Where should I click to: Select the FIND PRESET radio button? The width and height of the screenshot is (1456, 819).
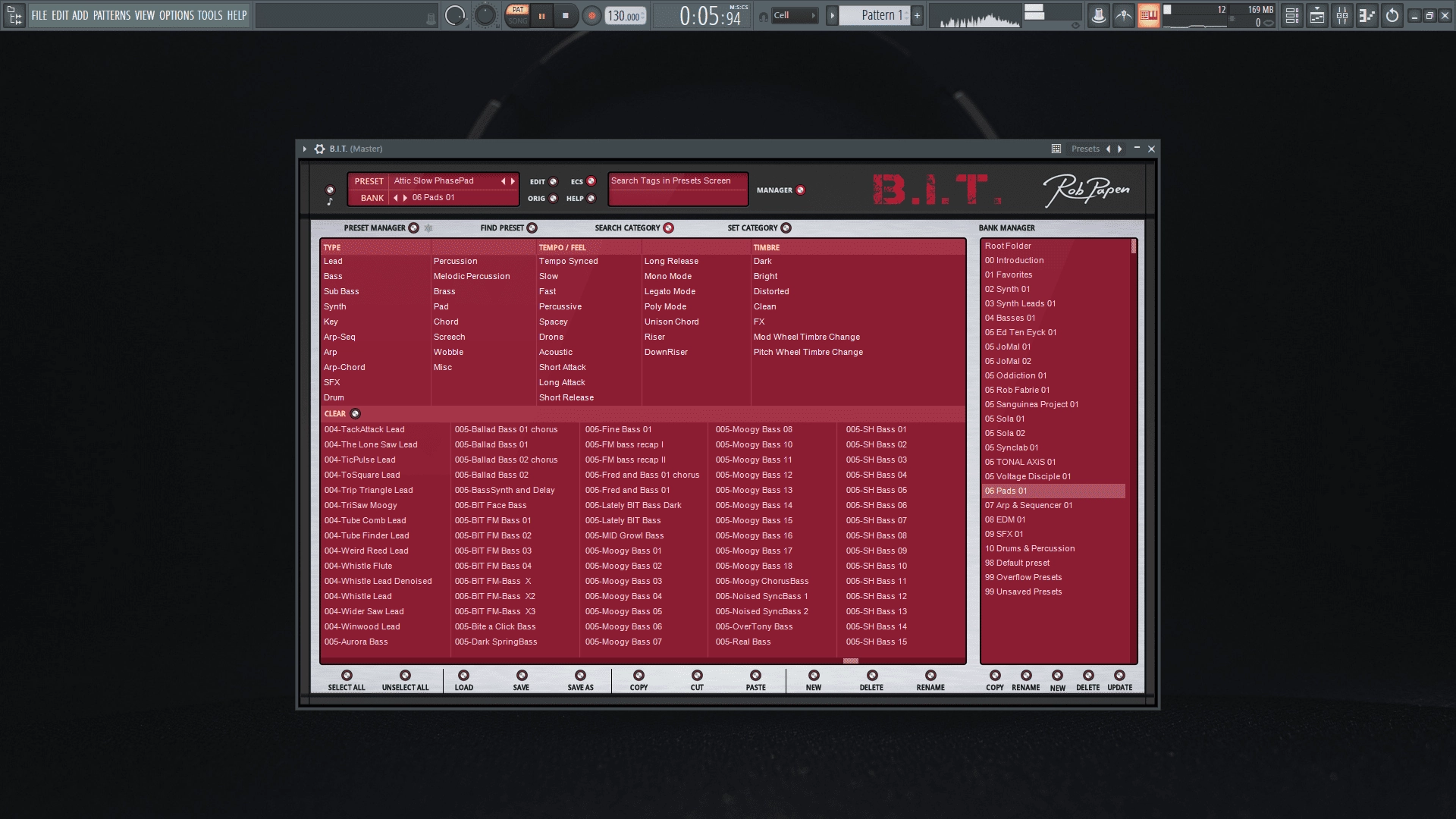(x=532, y=227)
